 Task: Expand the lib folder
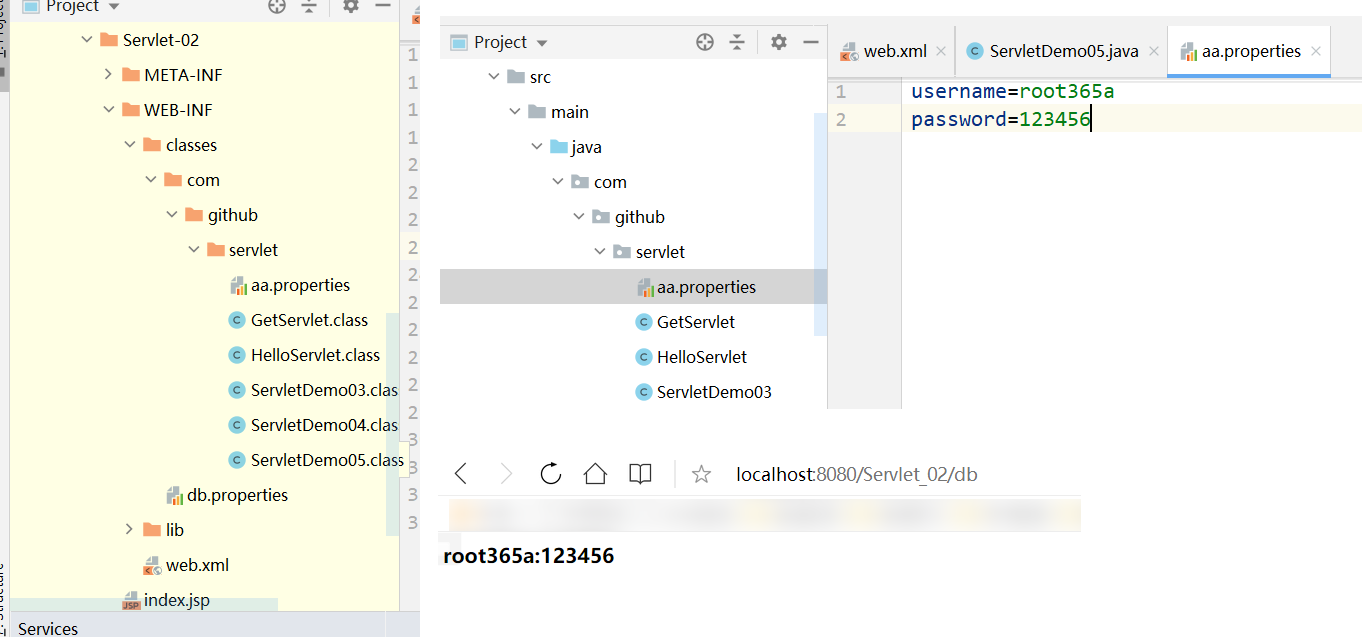click(x=130, y=530)
